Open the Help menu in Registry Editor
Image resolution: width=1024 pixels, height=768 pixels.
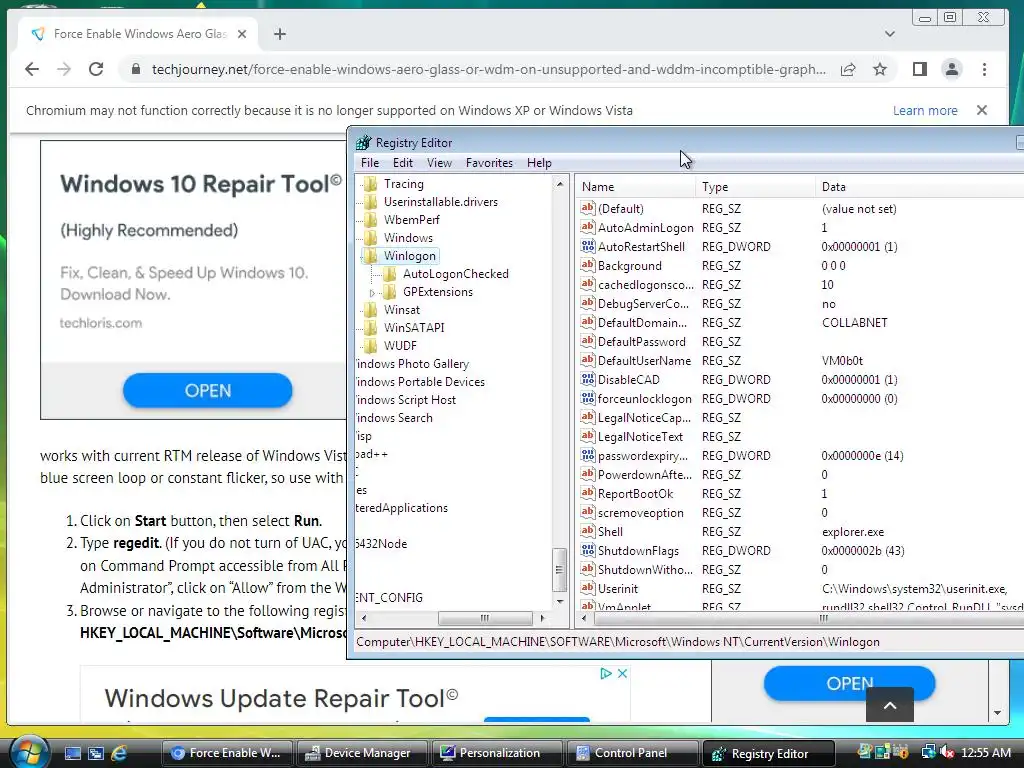539,163
